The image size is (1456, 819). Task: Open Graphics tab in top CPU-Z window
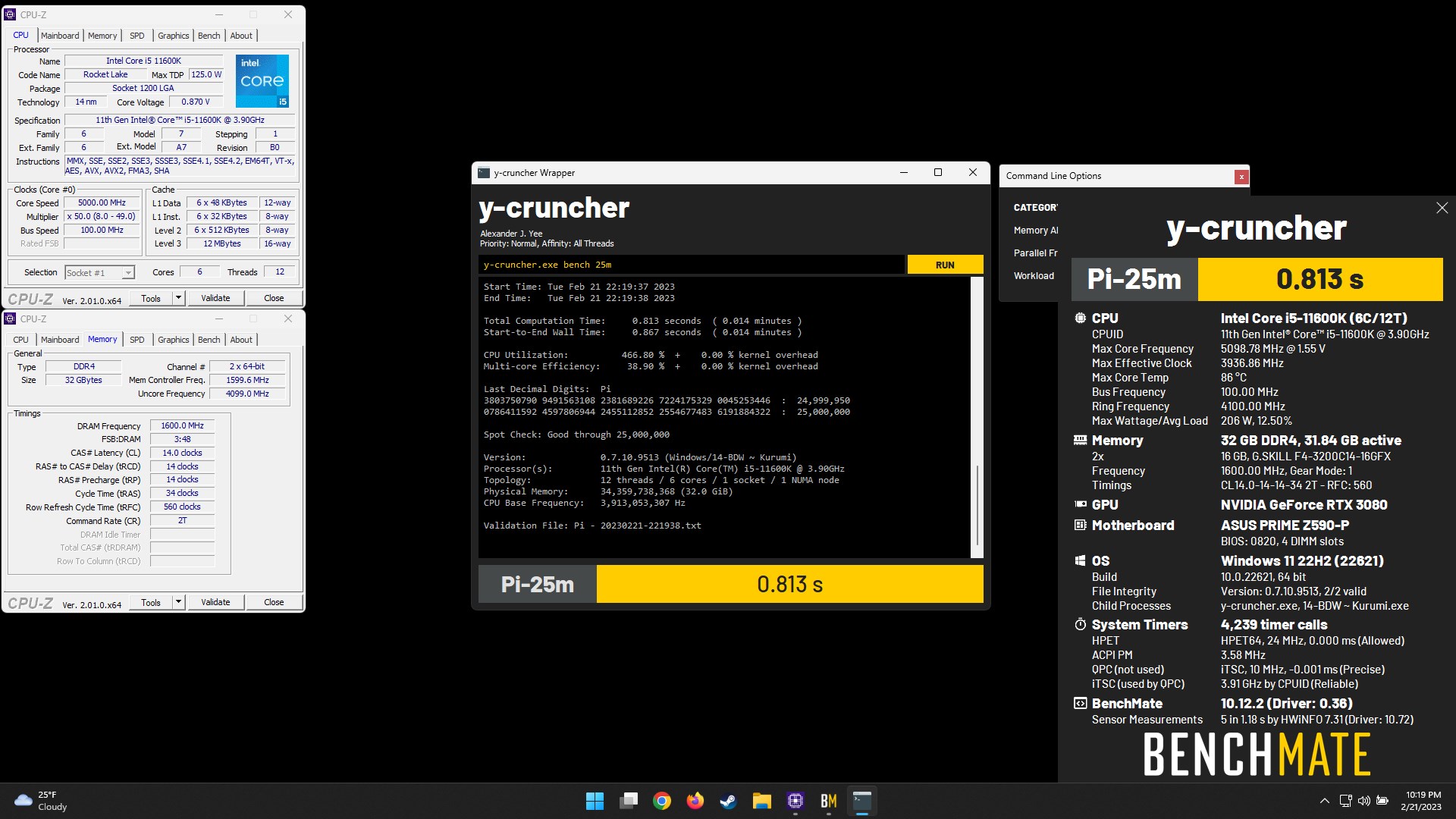tap(173, 36)
